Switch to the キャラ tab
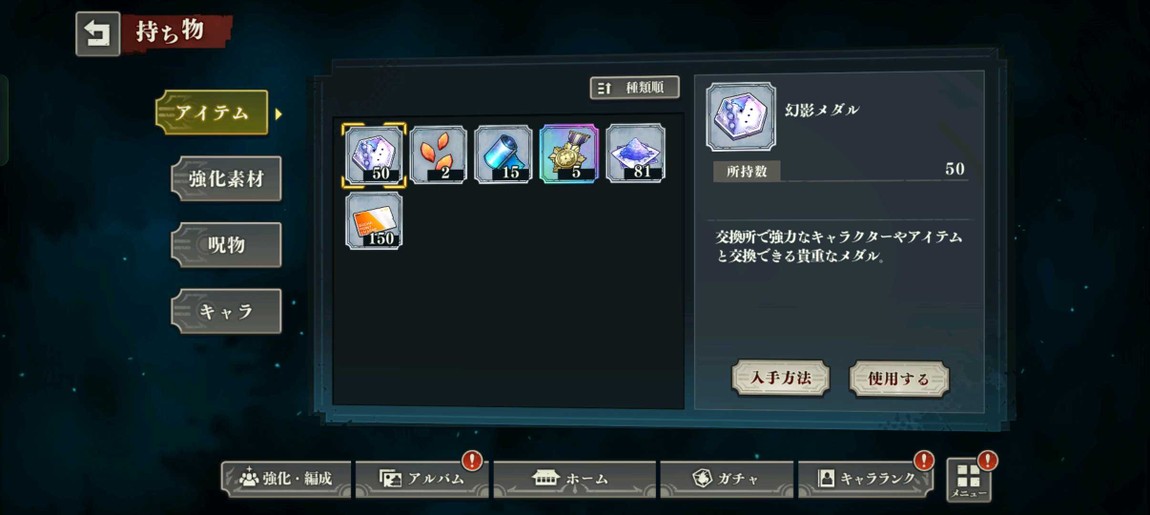Image resolution: width=1150 pixels, height=515 pixels. coord(226,311)
